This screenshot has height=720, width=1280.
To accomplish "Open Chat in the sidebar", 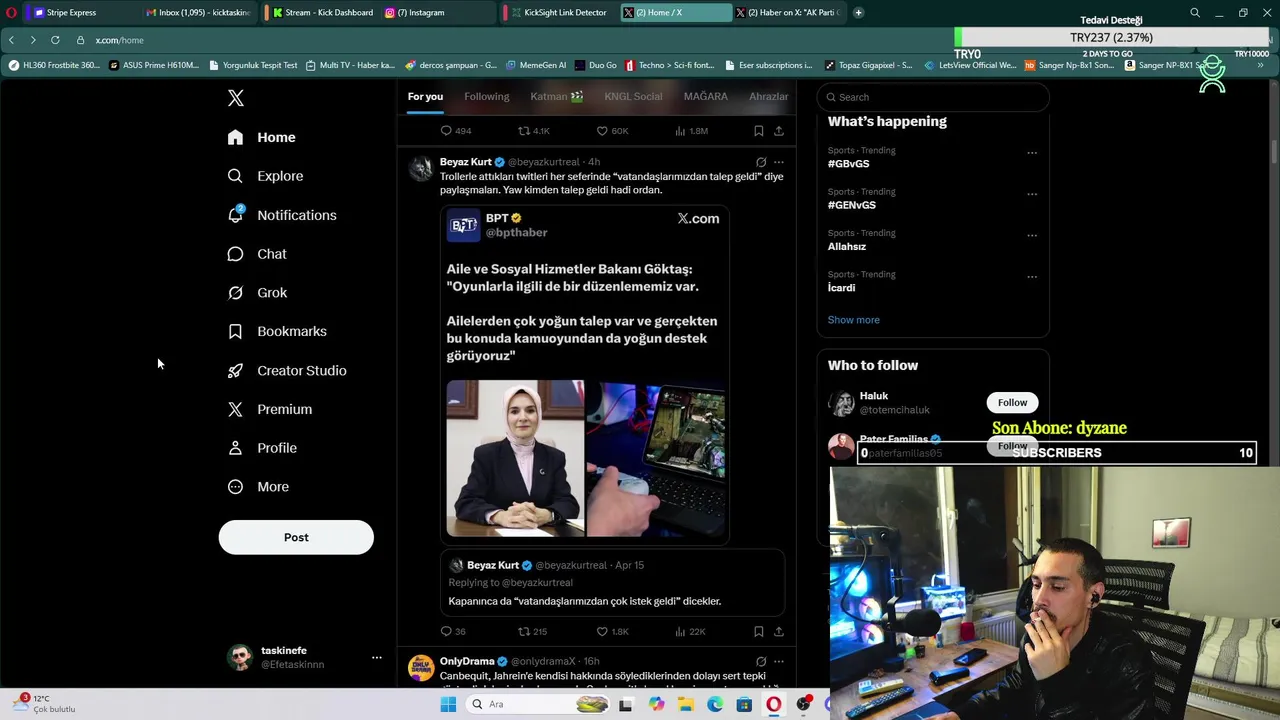I will [x=257, y=254].
